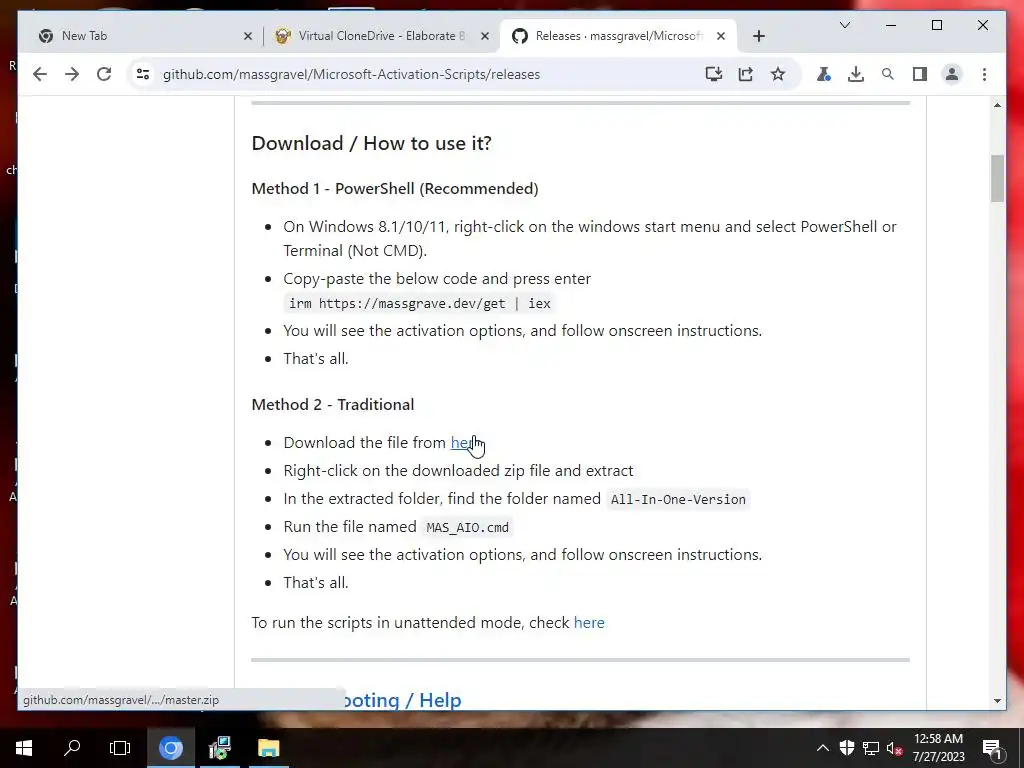The width and height of the screenshot is (1024, 768).
Task: Open Task View on taskbar
Action: coord(120,748)
